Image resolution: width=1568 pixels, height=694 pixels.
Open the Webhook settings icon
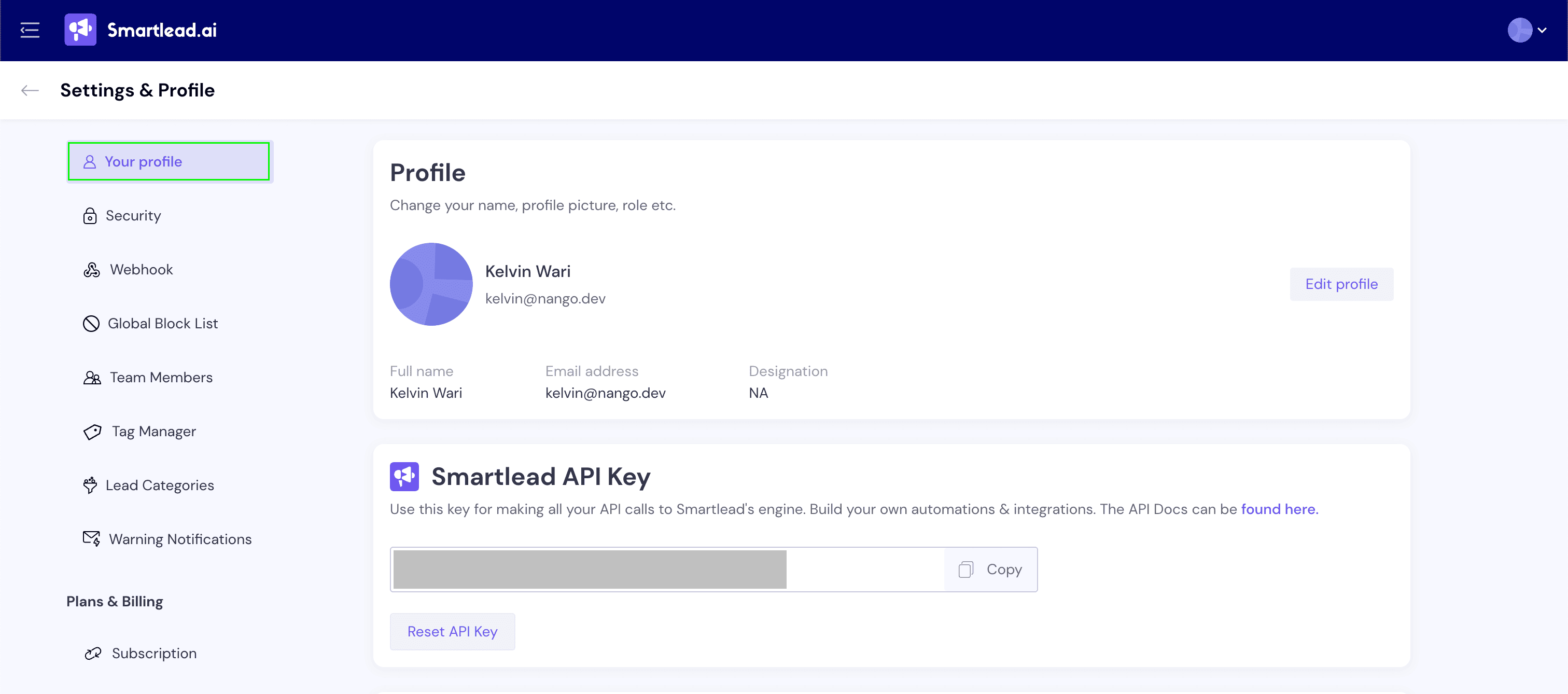pyautogui.click(x=91, y=270)
